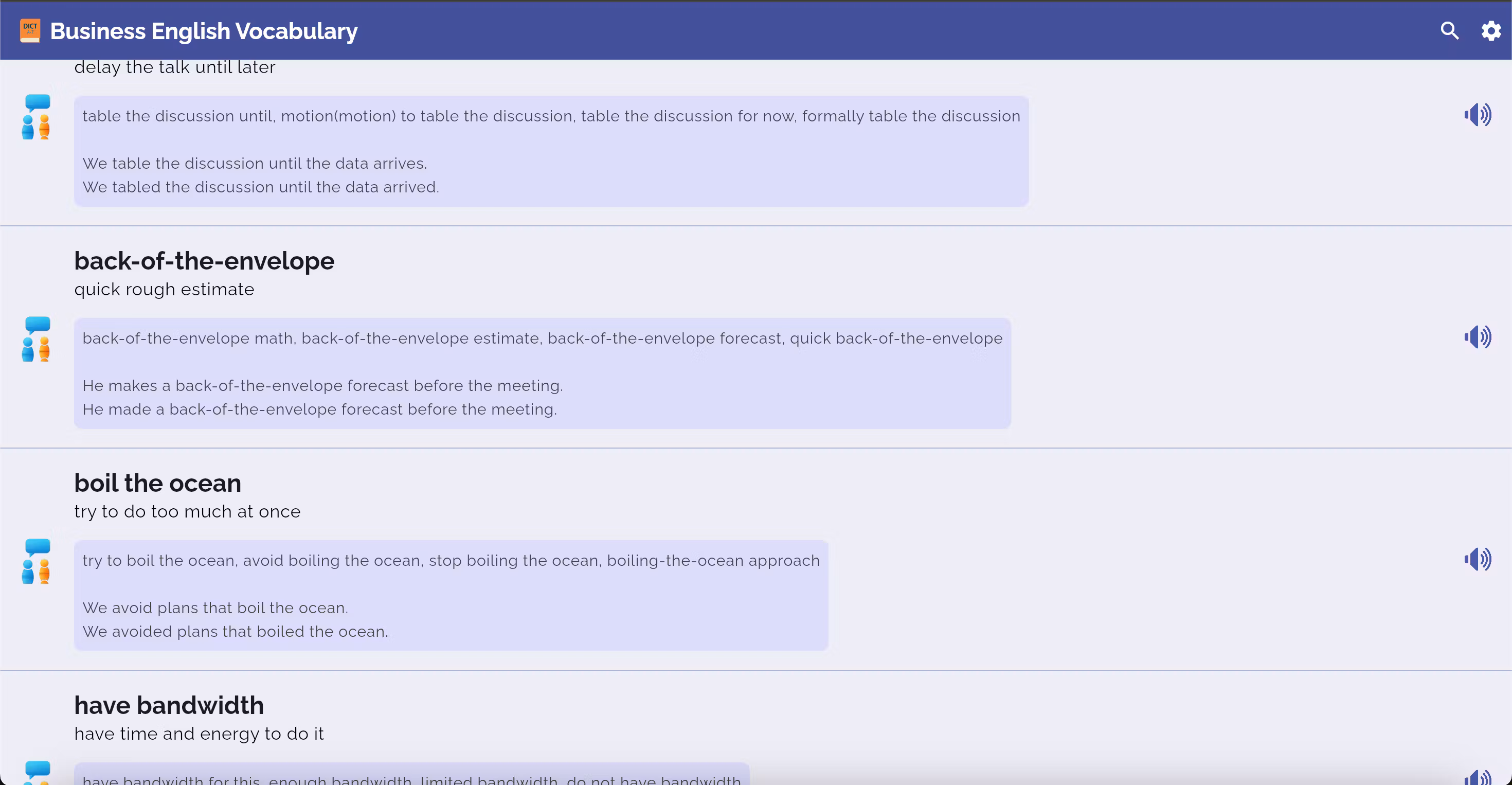Image resolution: width=1512 pixels, height=785 pixels.
Task: Click the dictionary app logo icon
Action: tap(30, 30)
